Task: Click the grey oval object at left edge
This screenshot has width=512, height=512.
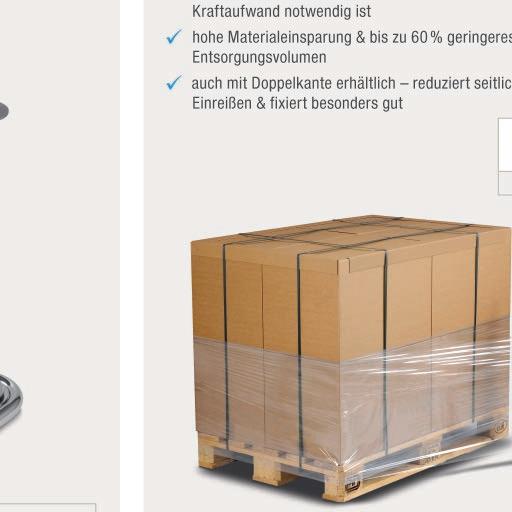Action: (x=4, y=111)
